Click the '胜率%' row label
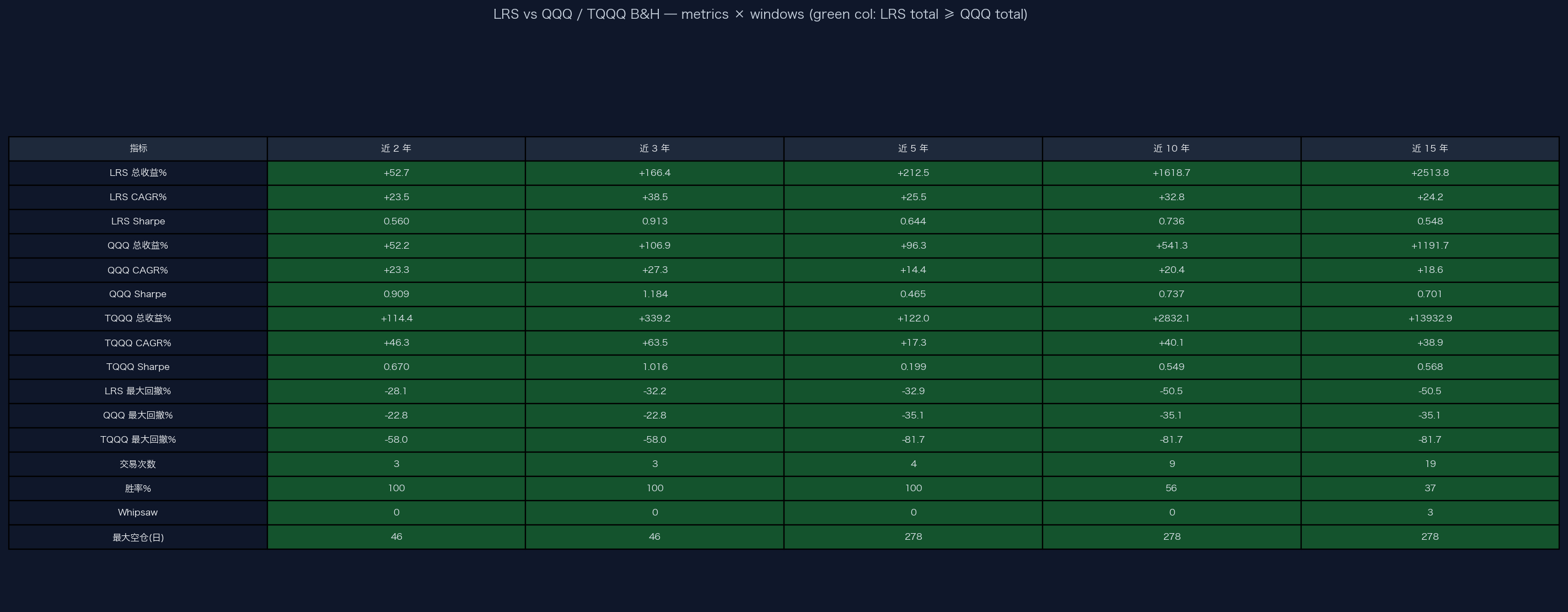Screen dimensions: 1568x612 pos(138,488)
